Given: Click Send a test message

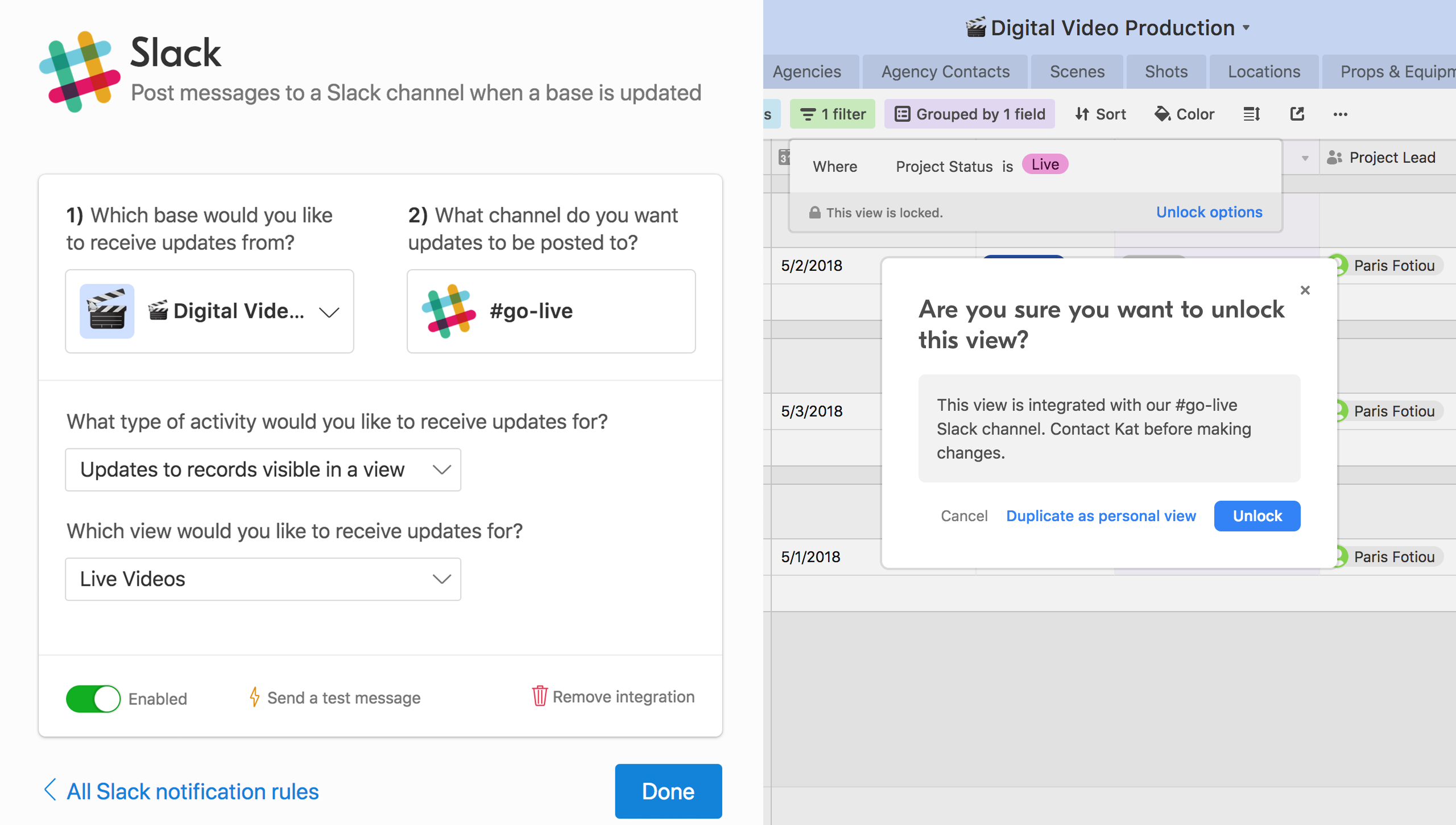Looking at the screenshot, I should 344,698.
